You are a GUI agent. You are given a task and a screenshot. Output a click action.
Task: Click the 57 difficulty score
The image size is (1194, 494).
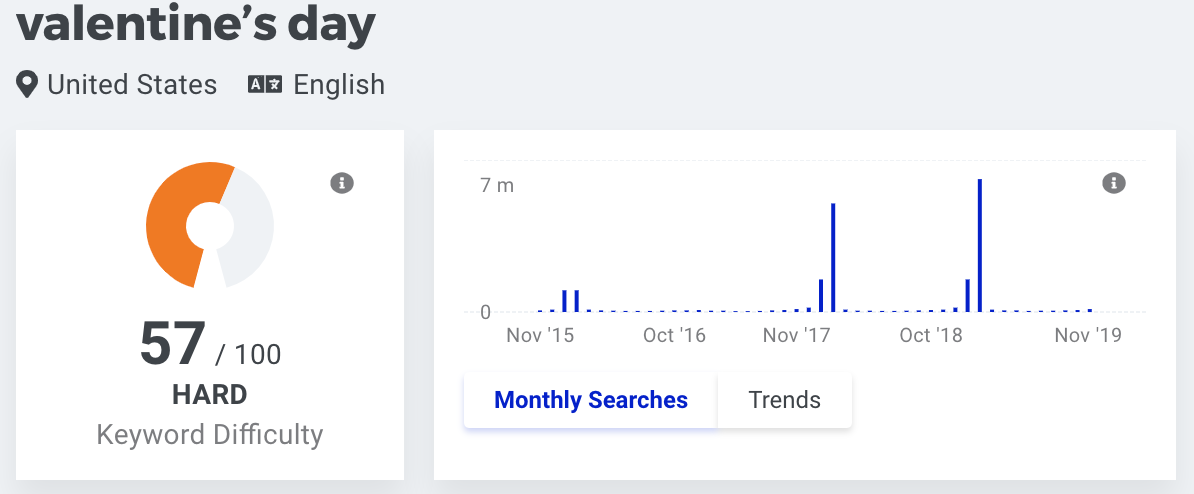point(173,344)
